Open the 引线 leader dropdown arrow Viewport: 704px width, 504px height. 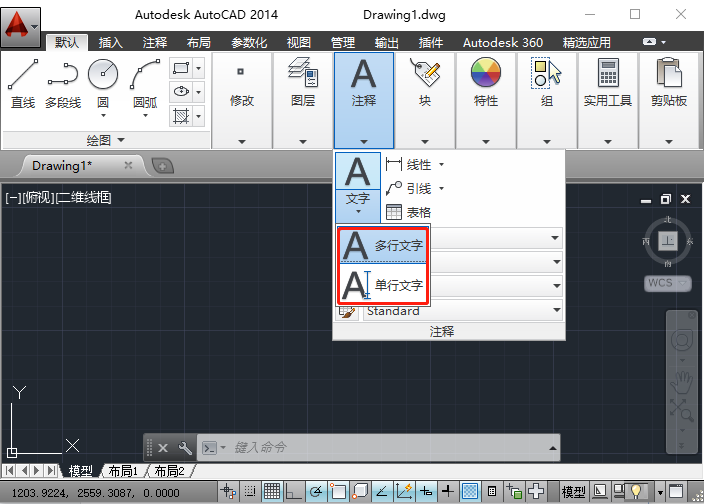[x=441, y=188]
